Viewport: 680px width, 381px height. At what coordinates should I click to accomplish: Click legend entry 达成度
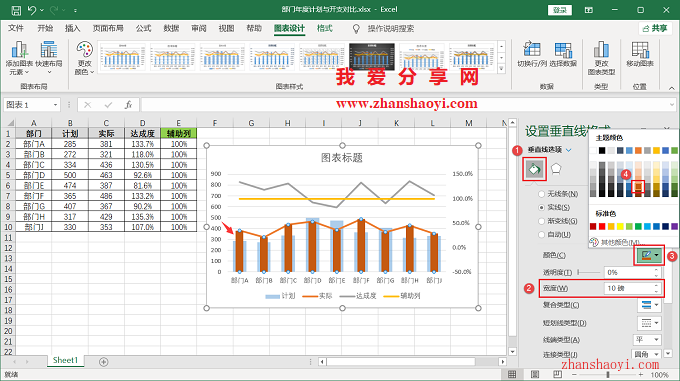coord(358,296)
